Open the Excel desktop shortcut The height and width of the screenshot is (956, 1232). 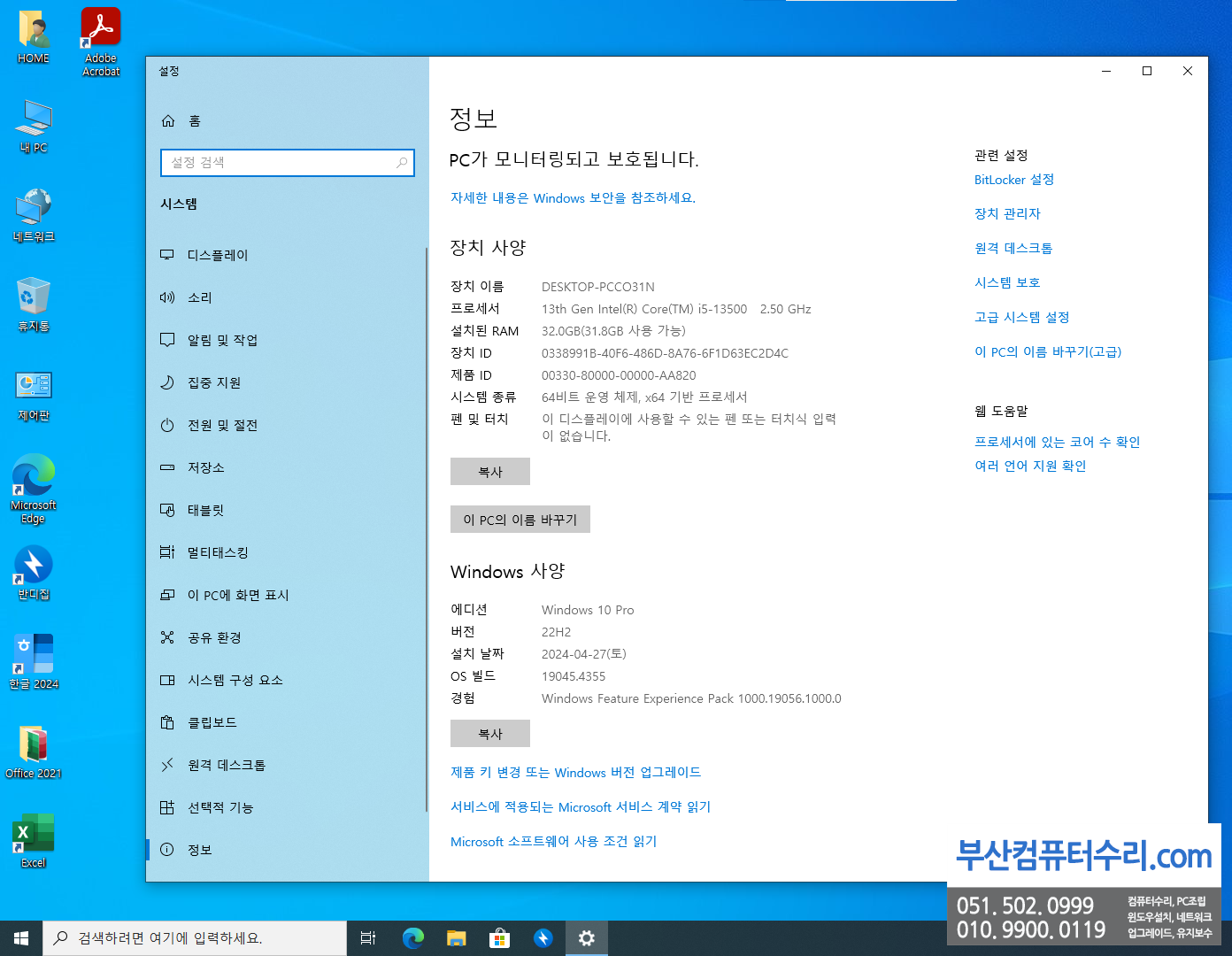point(34,841)
